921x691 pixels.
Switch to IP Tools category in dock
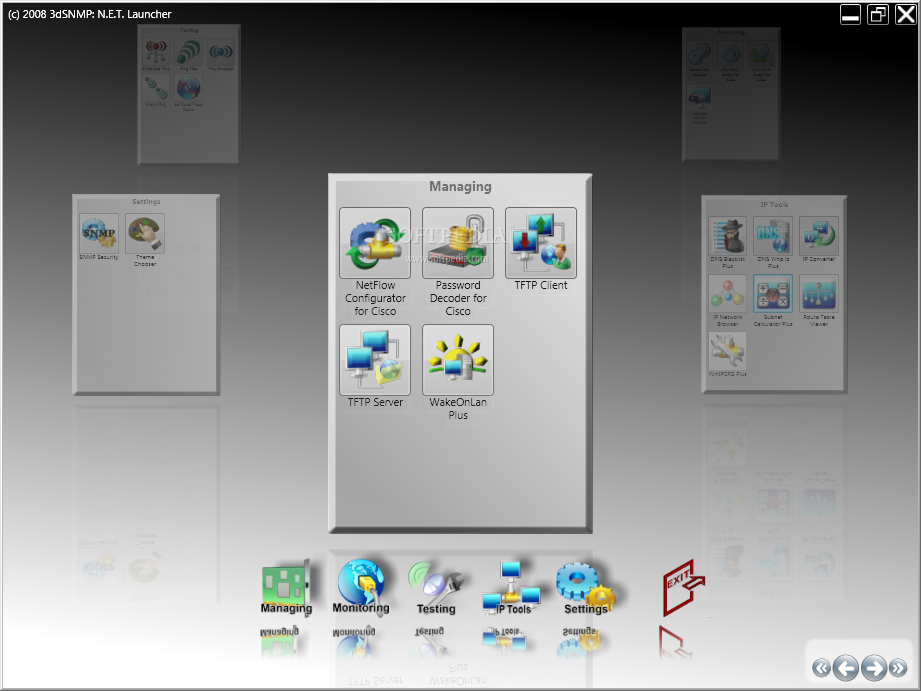[511, 588]
